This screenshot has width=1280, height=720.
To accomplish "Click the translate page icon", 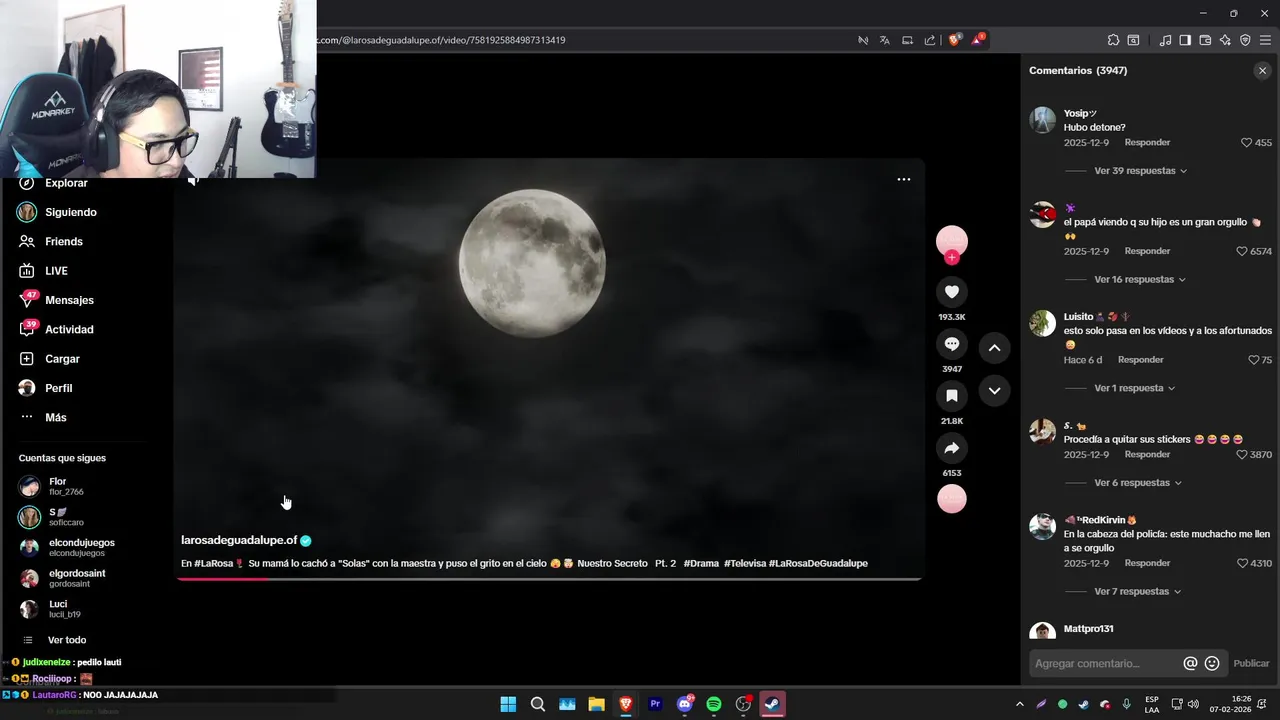I will click(x=885, y=40).
